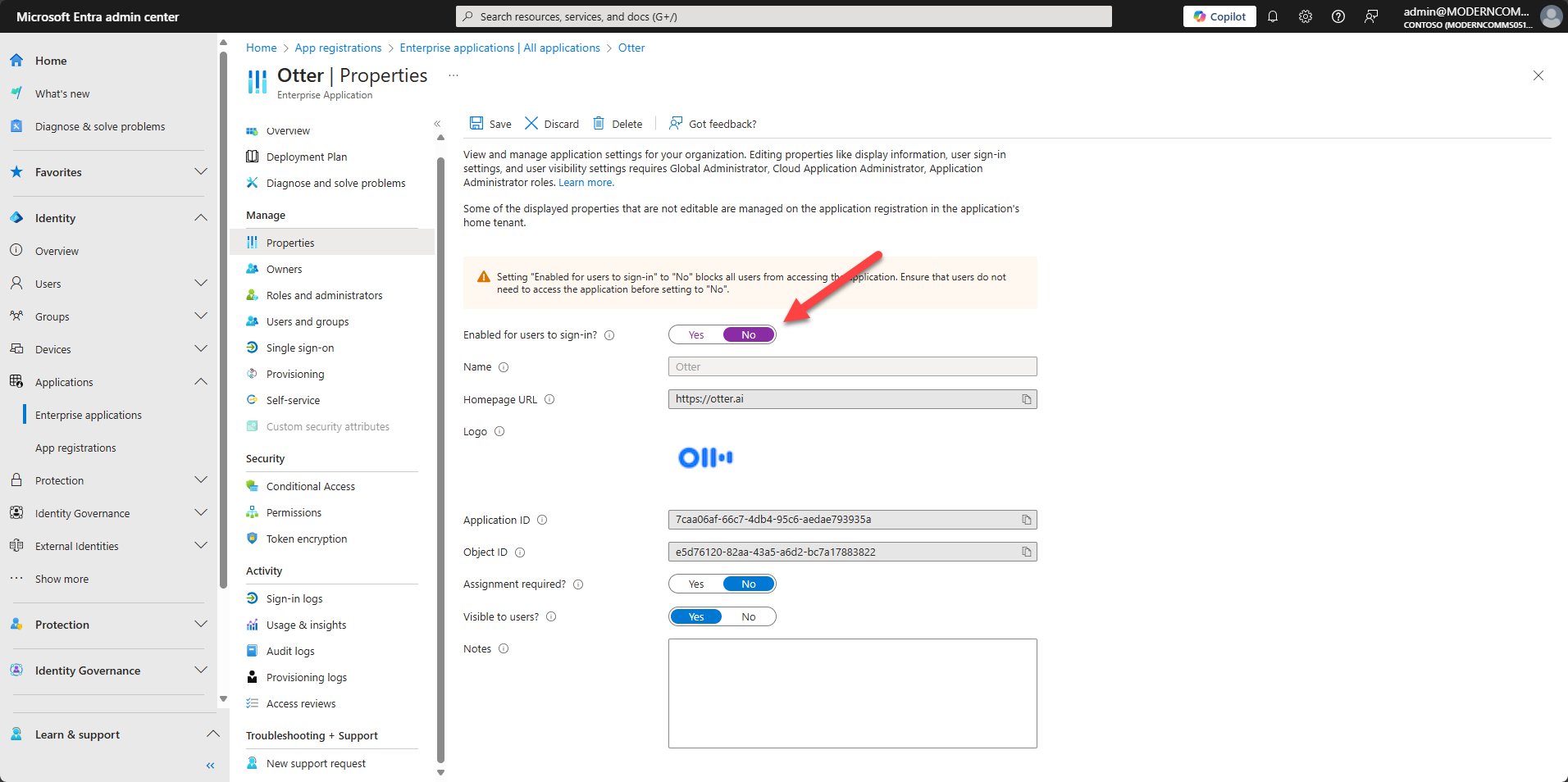Screen dimensions: 1568x782
Task: Open Token encryption settings
Action: pyautogui.click(x=307, y=538)
